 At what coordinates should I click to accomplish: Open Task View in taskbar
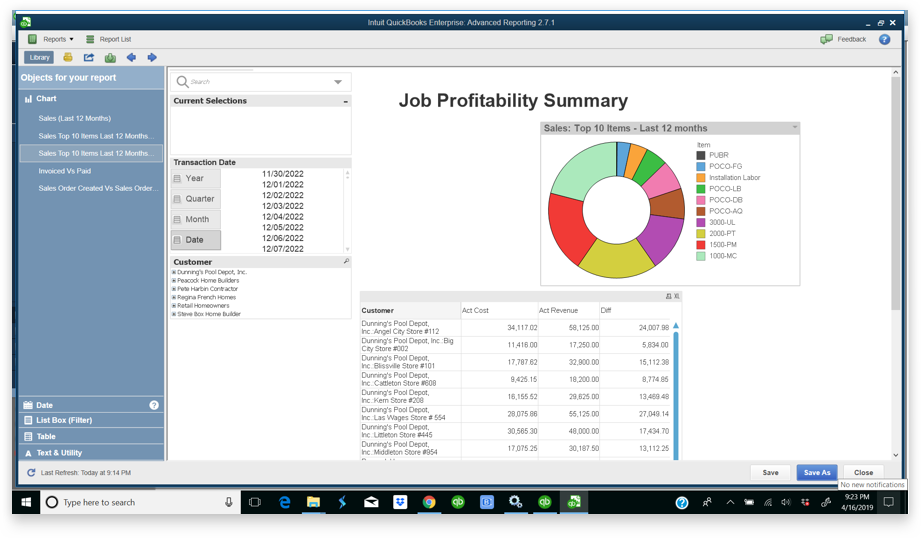[x=255, y=502]
